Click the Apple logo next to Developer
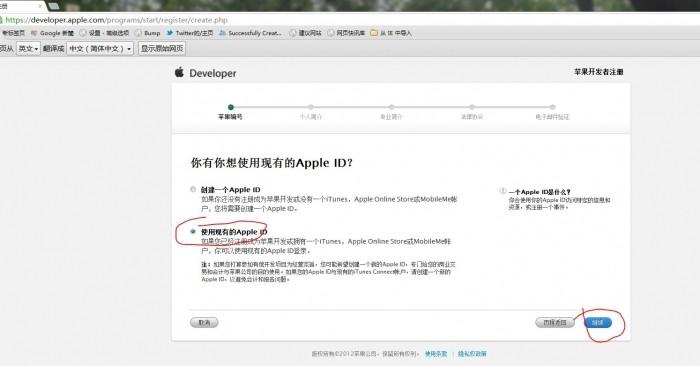Viewport: 700px width, 366px height. (x=179, y=72)
